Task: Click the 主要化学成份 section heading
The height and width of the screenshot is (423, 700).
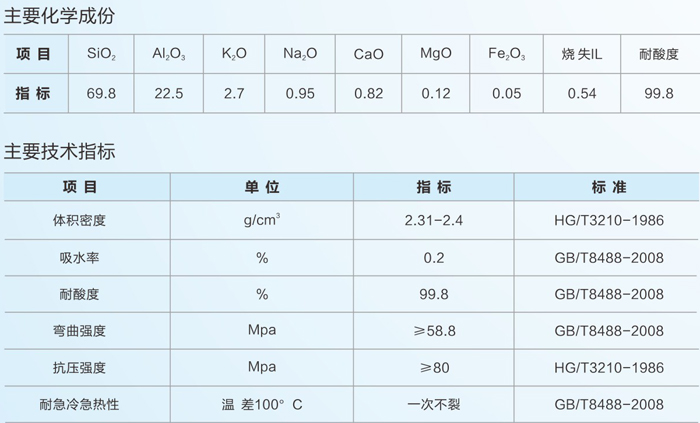Action: pyautogui.click(x=62, y=14)
